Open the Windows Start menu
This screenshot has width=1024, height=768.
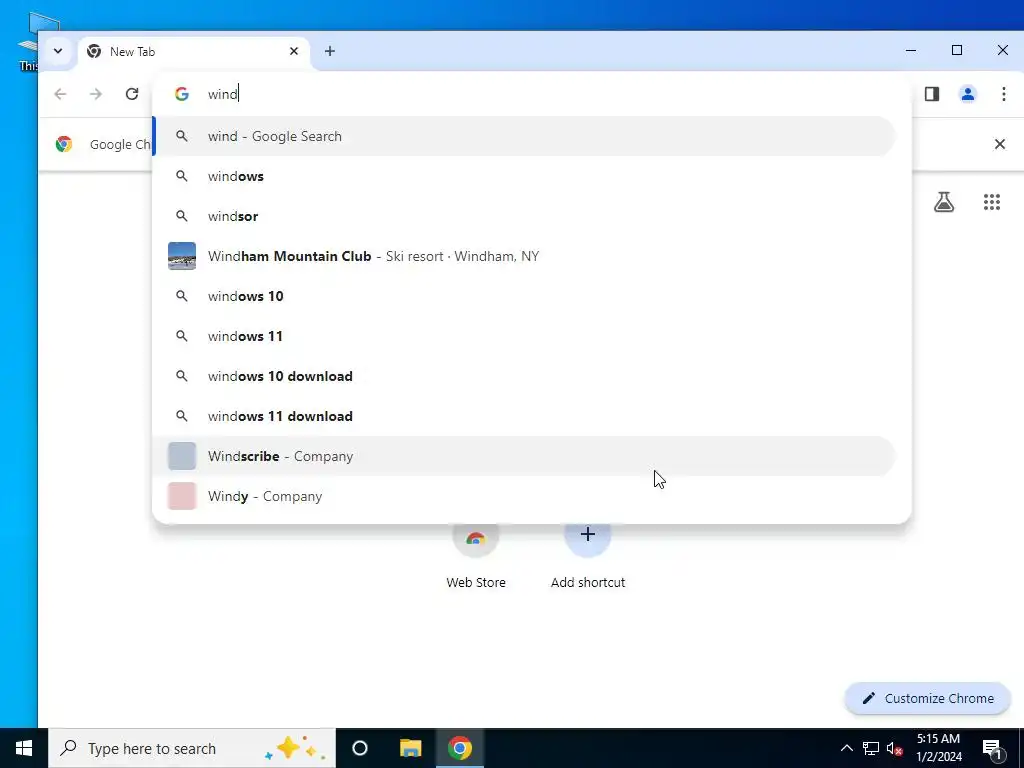click(24, 748)
